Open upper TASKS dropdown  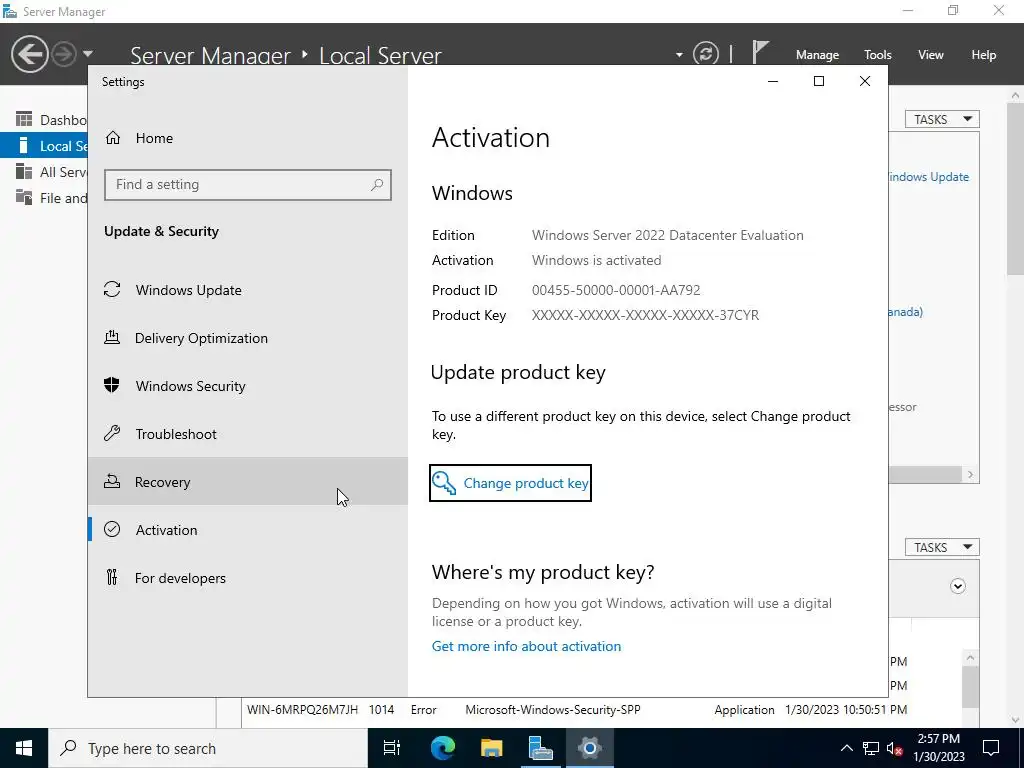click(x=942, y=120)
